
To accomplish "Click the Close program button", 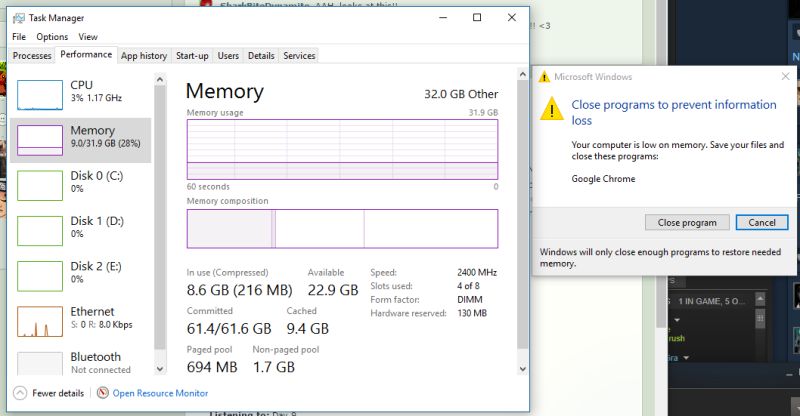I will [687, 223].
